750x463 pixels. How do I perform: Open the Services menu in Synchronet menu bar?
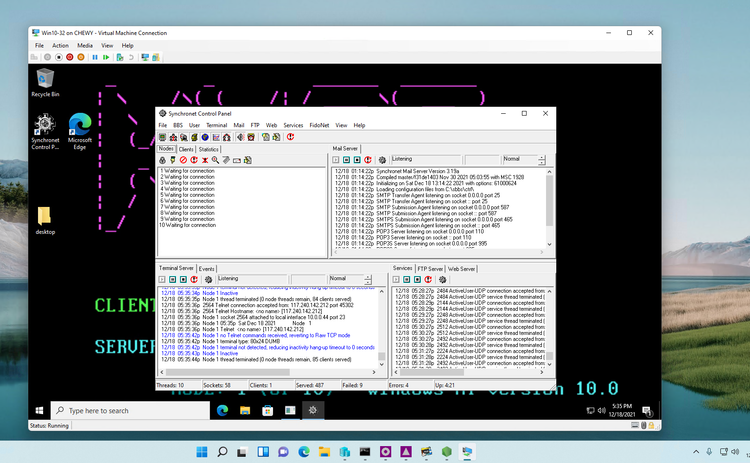point(293,125)
